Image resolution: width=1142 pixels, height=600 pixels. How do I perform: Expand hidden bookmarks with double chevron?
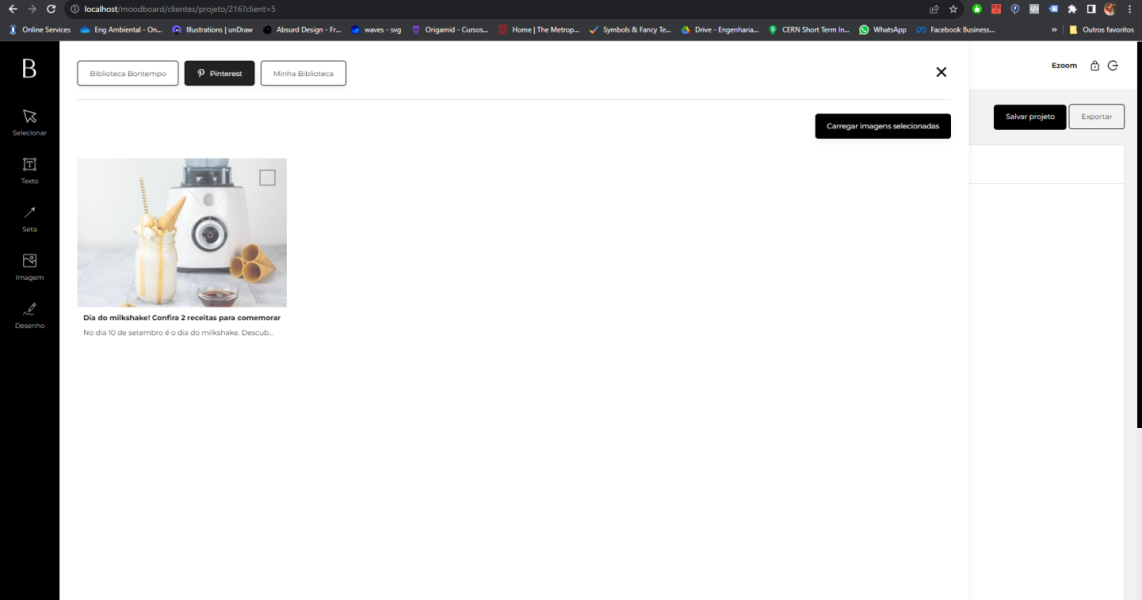coord(1054,30)
